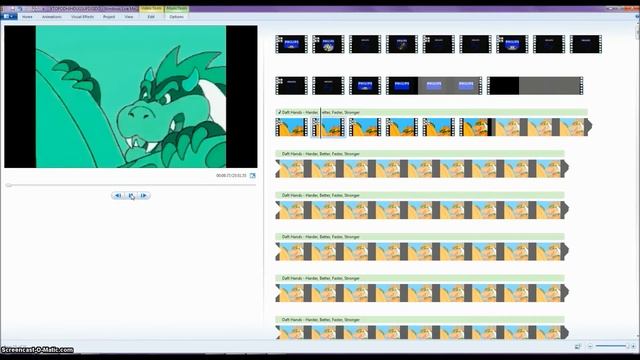Click the Bowser video preview monitor

(131, 97)
